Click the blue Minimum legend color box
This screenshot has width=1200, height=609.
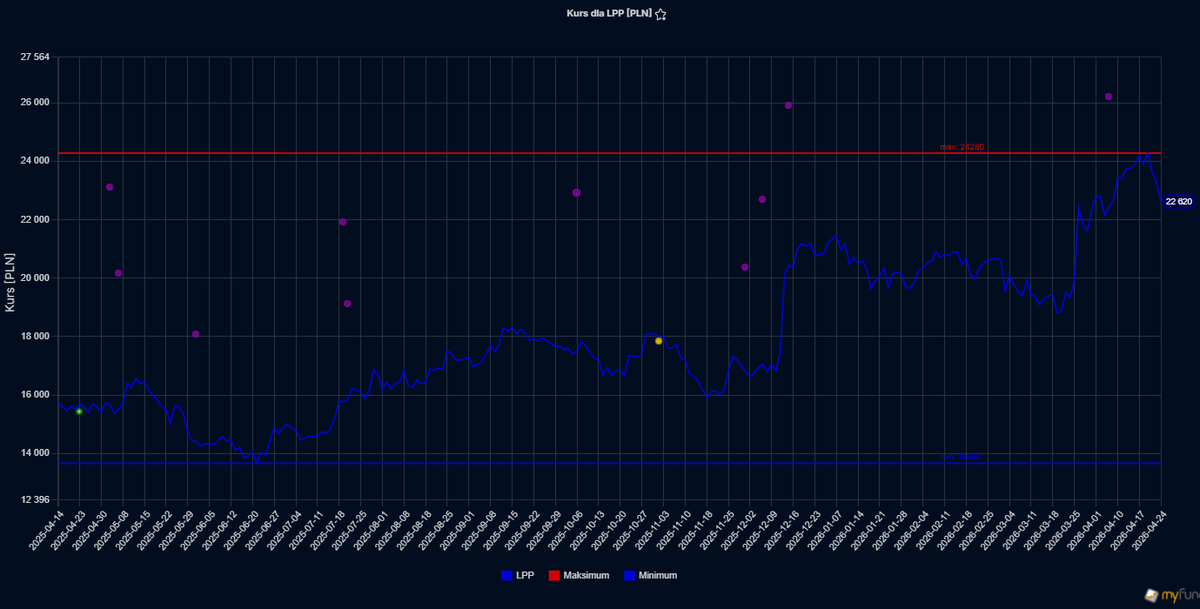pyautogui.click(x=629, y=576)
